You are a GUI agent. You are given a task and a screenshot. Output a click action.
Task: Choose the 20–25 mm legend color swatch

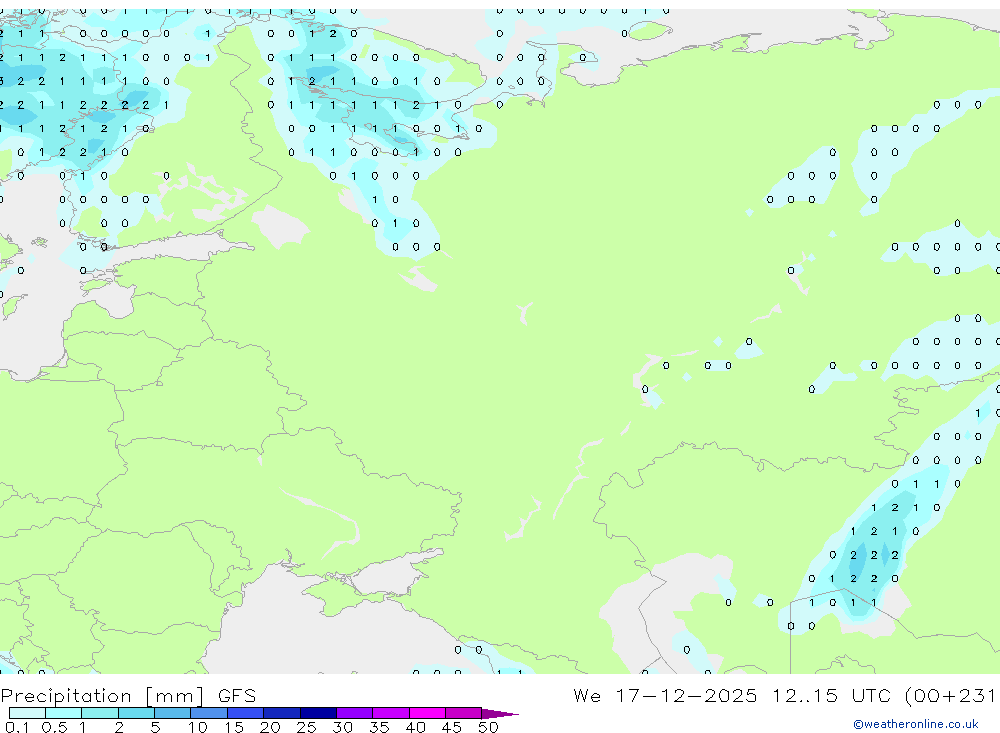(x=282, y=713)
